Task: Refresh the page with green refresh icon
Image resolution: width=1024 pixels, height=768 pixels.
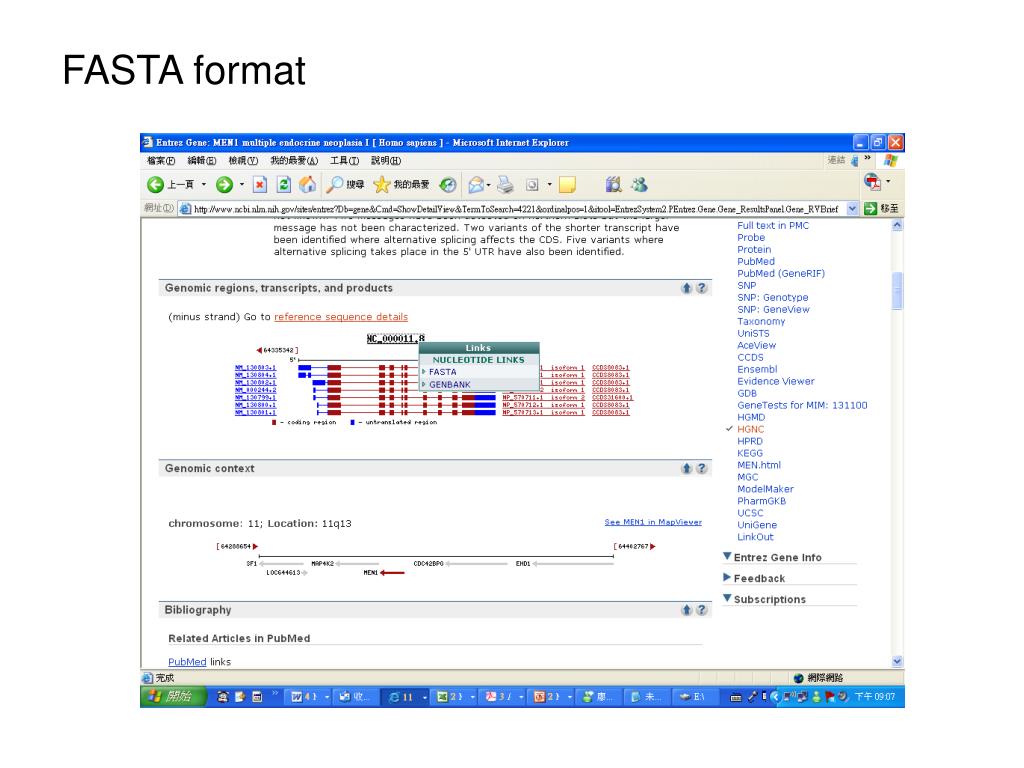Action: point(283,185)
